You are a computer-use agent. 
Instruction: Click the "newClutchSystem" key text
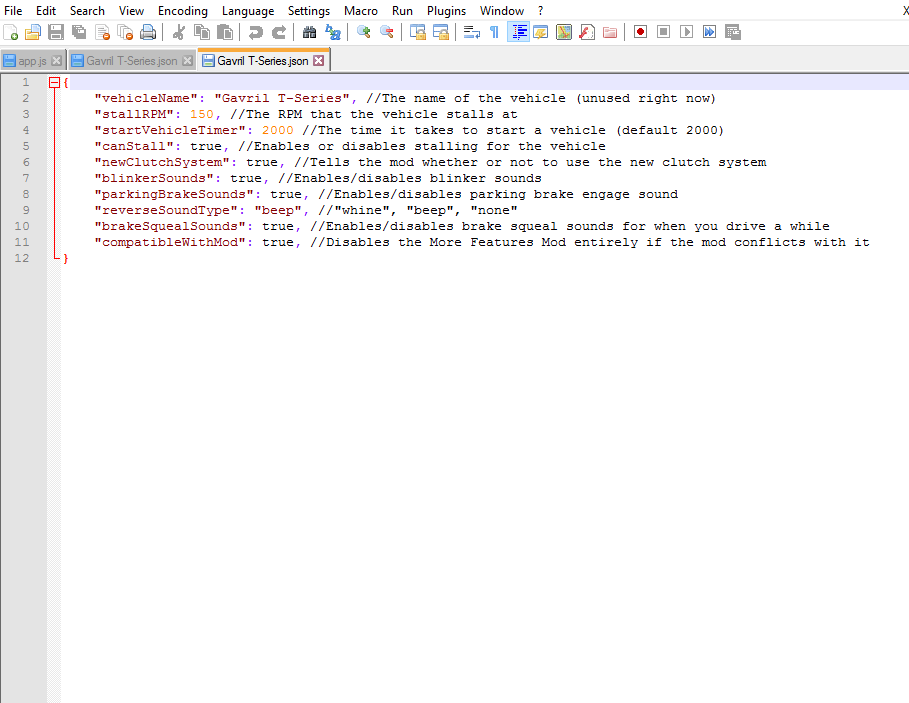162,162
